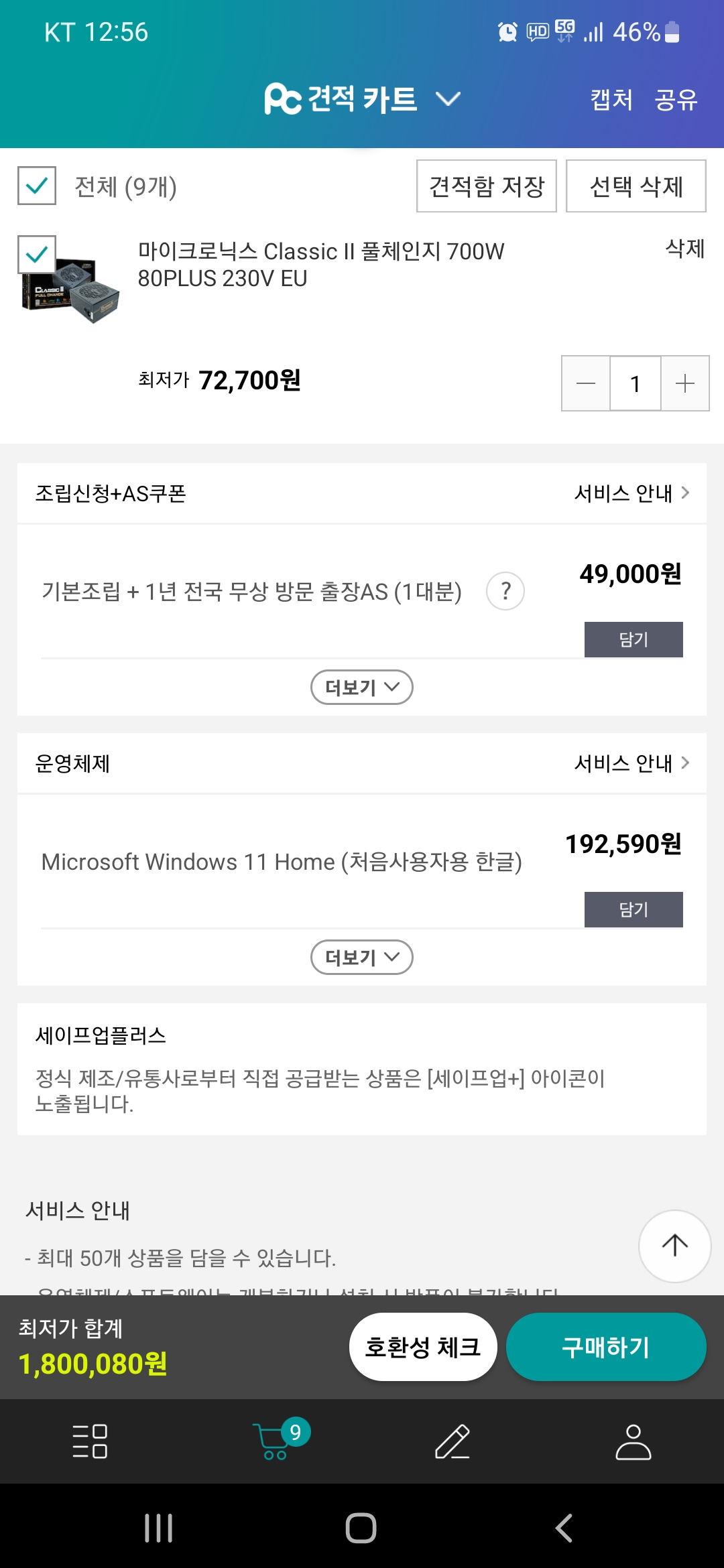Tap the Android home navigation icon
The width and height of the screenshot is (724, 1568).
point(361,1528)
